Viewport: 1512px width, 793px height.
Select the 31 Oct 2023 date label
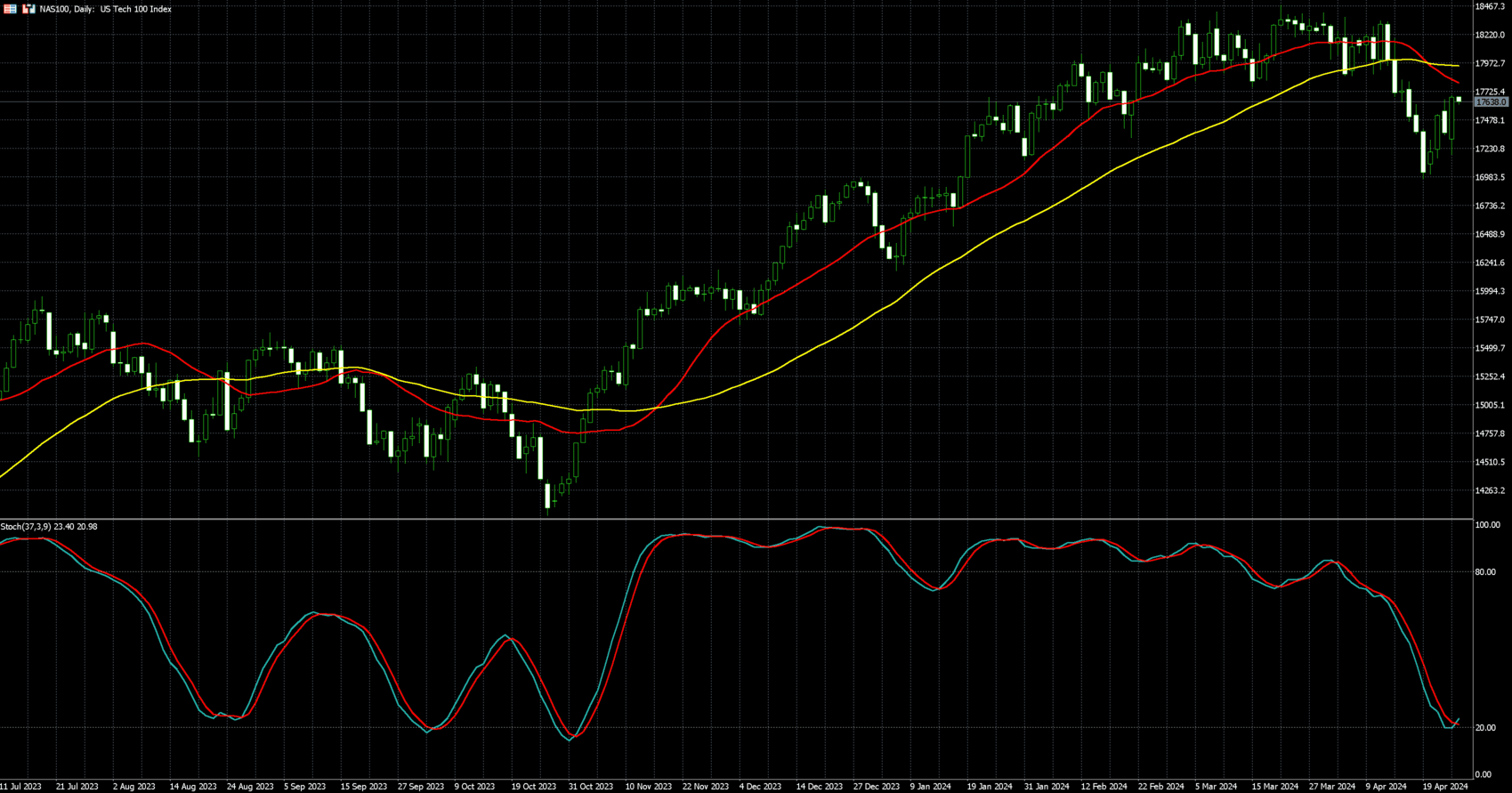tap(591, 787)
